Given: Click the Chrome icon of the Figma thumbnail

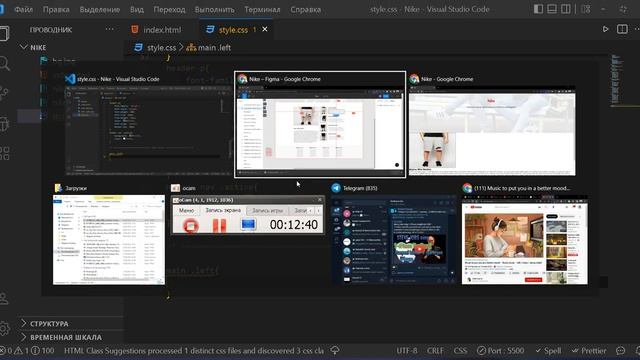Looking at the screenshot, I should (242, 79).
